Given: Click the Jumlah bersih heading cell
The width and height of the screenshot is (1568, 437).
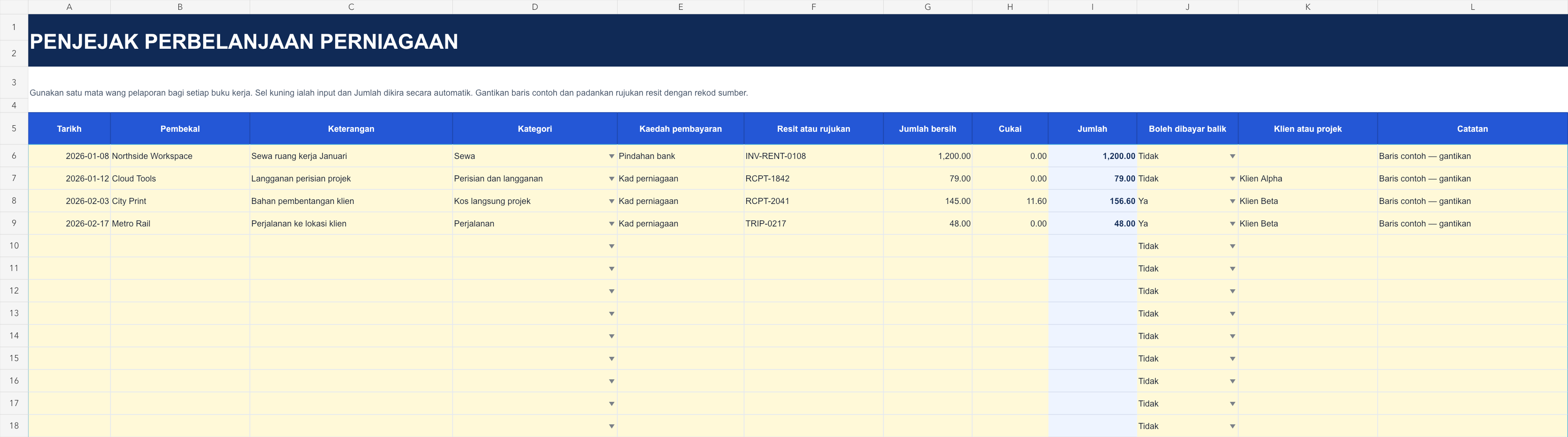Looking at the screenshot, I should [928, 128].
